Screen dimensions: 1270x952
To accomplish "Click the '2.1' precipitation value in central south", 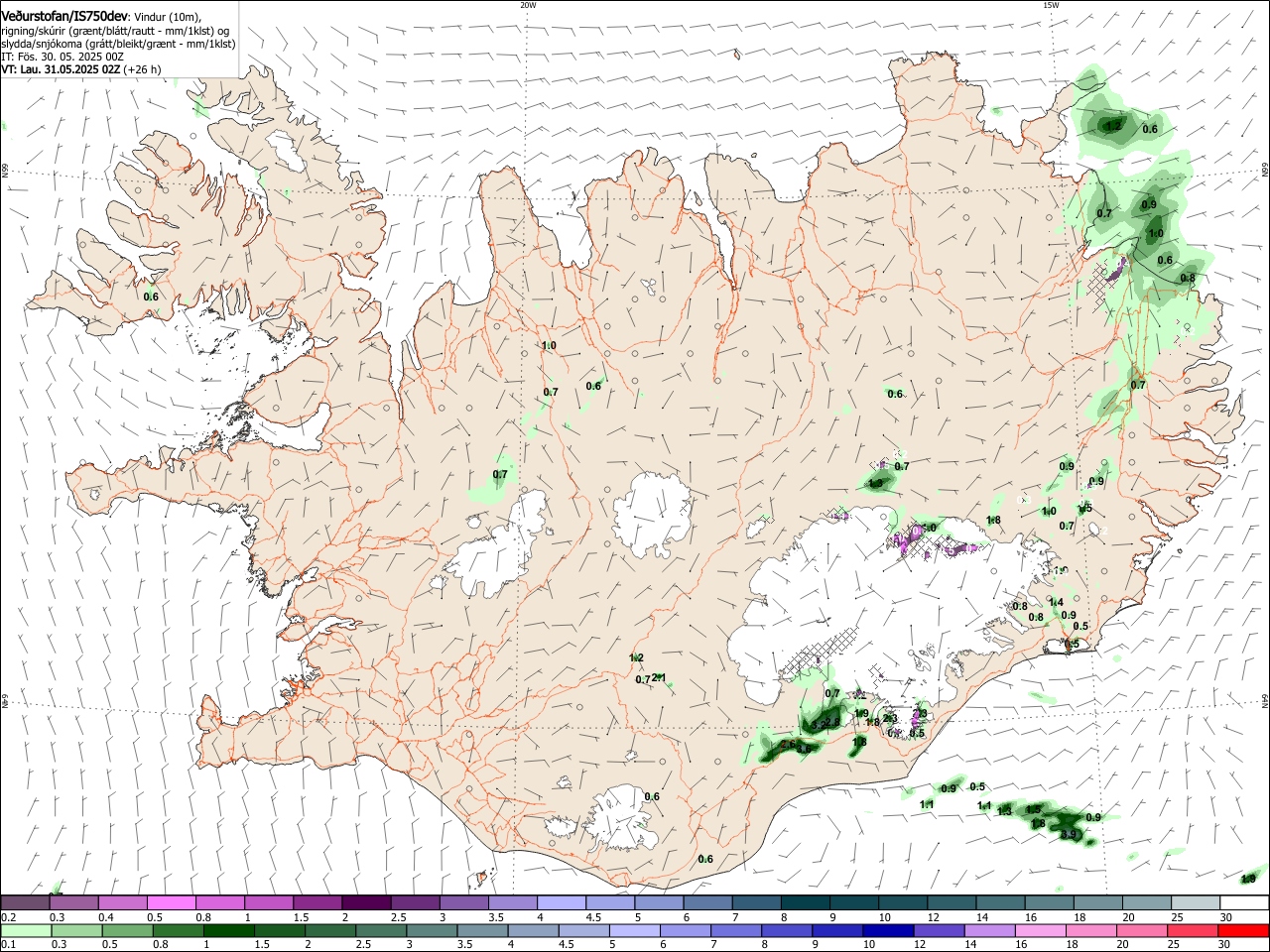I will click(x=661, y=678).
